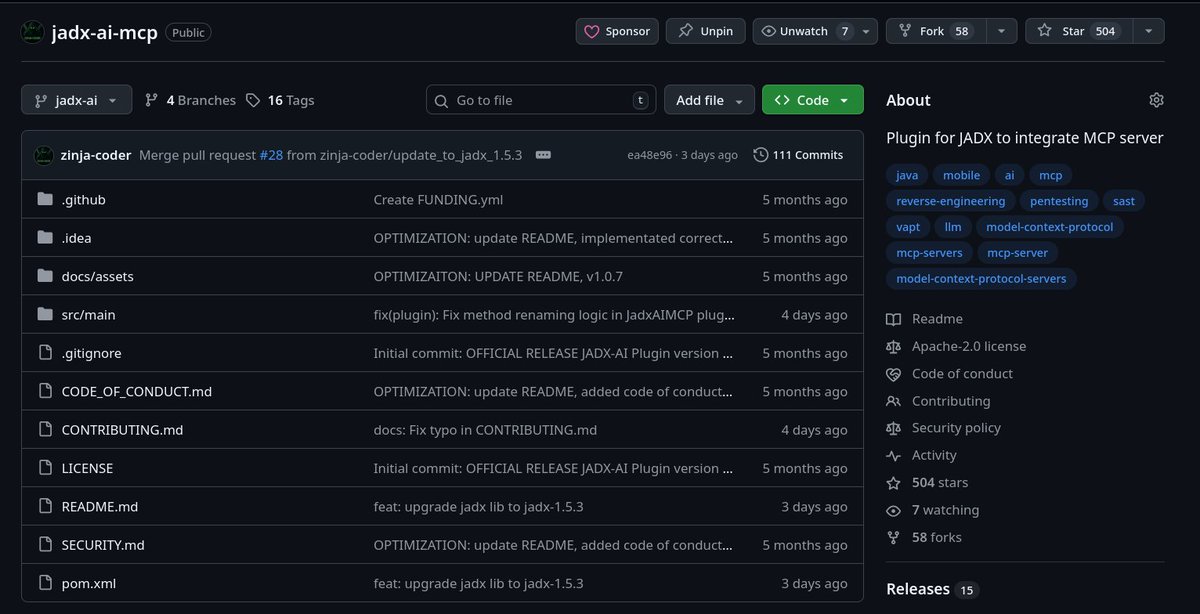View the 7 watching link
The width and height of the screenshot is (1200, 614).
[933, 510]
